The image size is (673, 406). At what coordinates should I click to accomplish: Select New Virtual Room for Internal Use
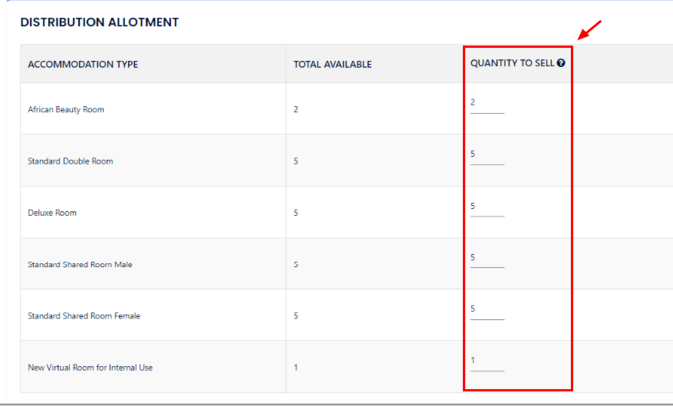90,368
